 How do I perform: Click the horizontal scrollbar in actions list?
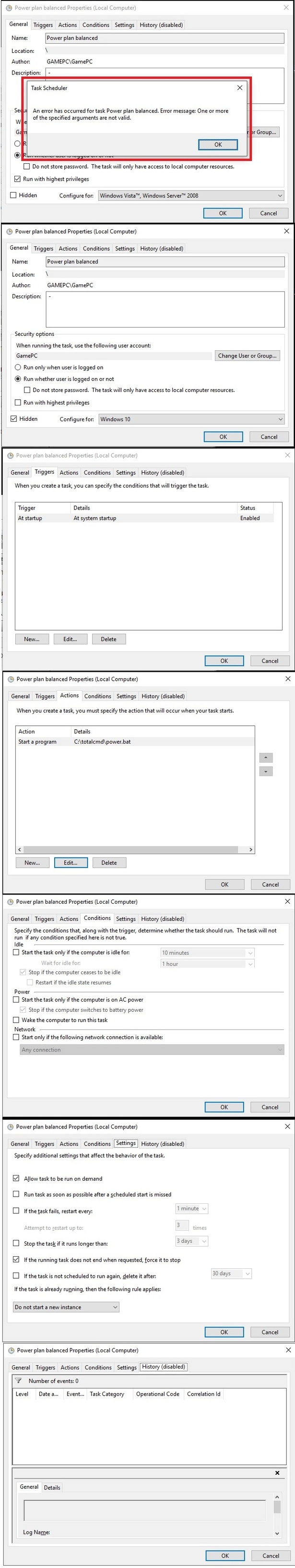point(131,850)
